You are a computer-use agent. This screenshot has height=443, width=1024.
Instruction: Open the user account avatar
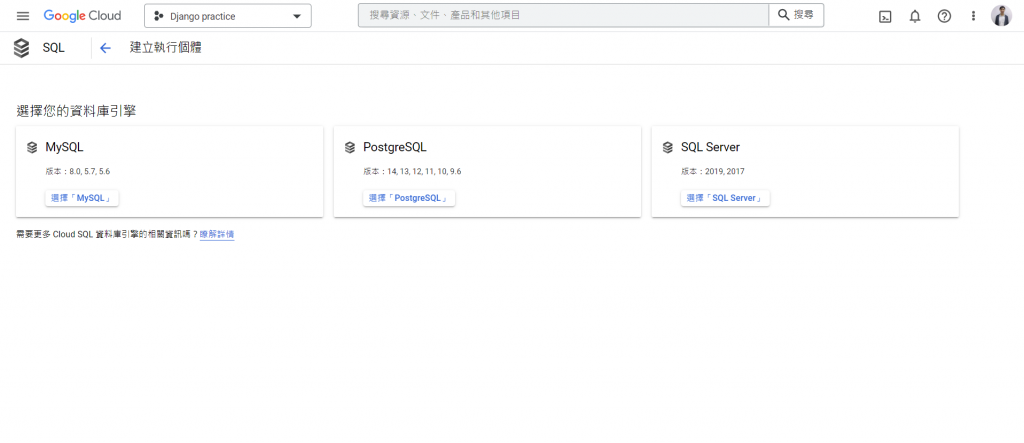[x=1001, y=16]
